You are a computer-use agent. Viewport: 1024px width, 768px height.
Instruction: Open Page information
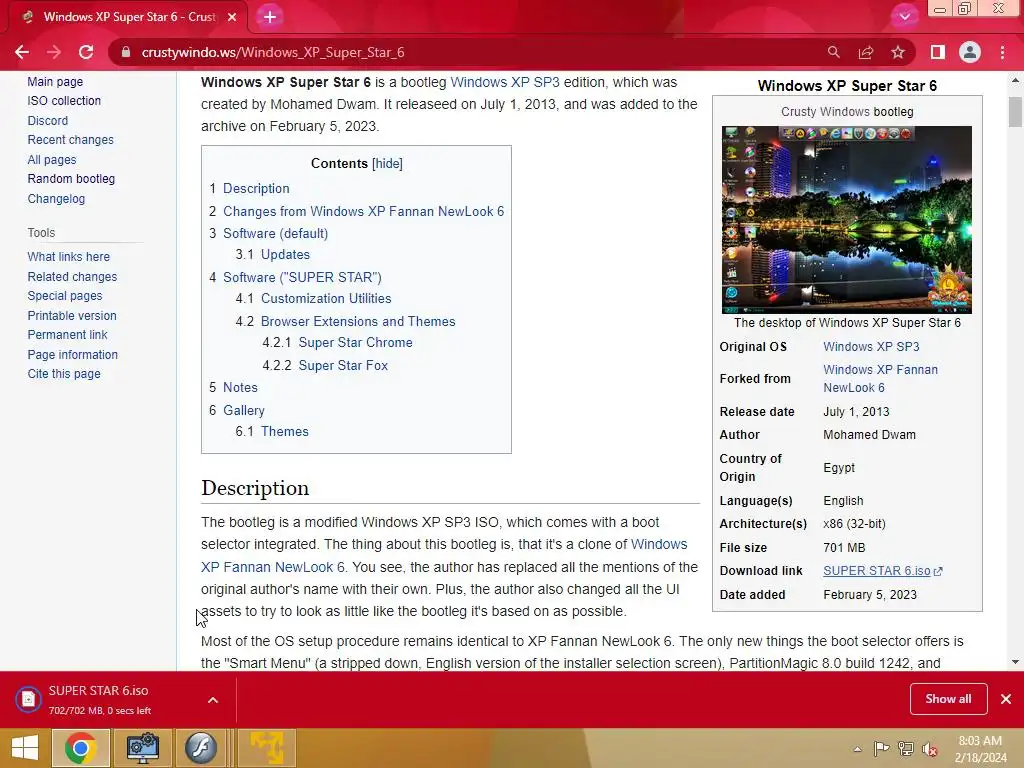coord(72,355)
